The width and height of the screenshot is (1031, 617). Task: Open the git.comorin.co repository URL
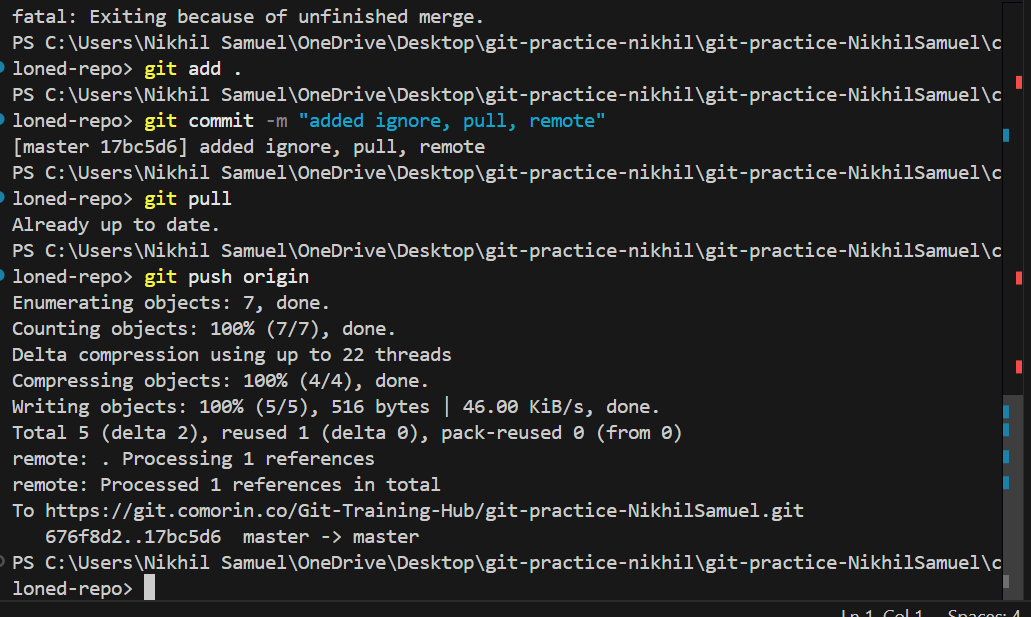[x=424, y=510]
